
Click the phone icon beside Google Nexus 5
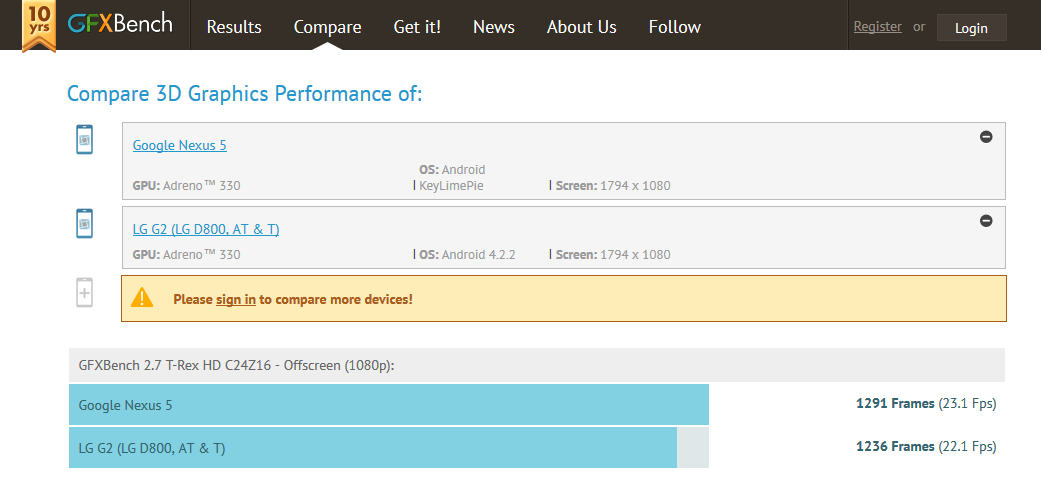[x=84, y=139]
